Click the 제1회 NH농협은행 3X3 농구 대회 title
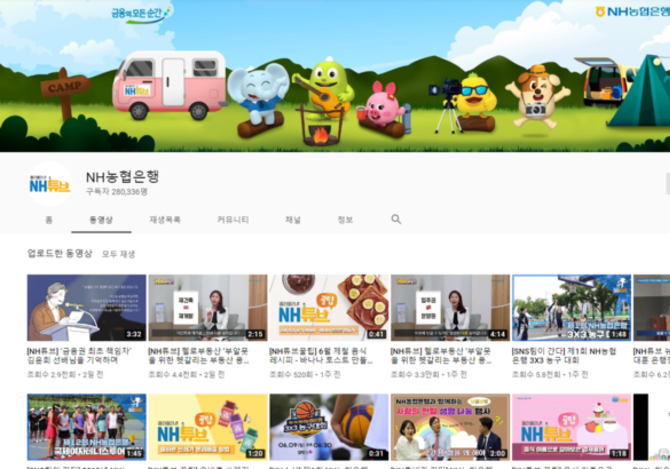 pos(564,355)
